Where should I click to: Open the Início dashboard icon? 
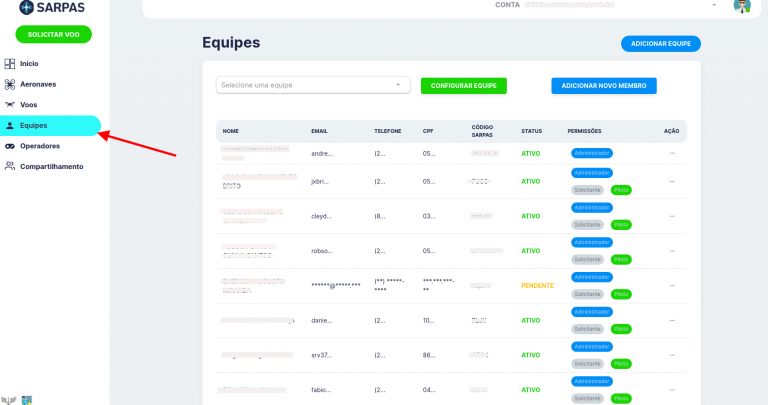10,64
